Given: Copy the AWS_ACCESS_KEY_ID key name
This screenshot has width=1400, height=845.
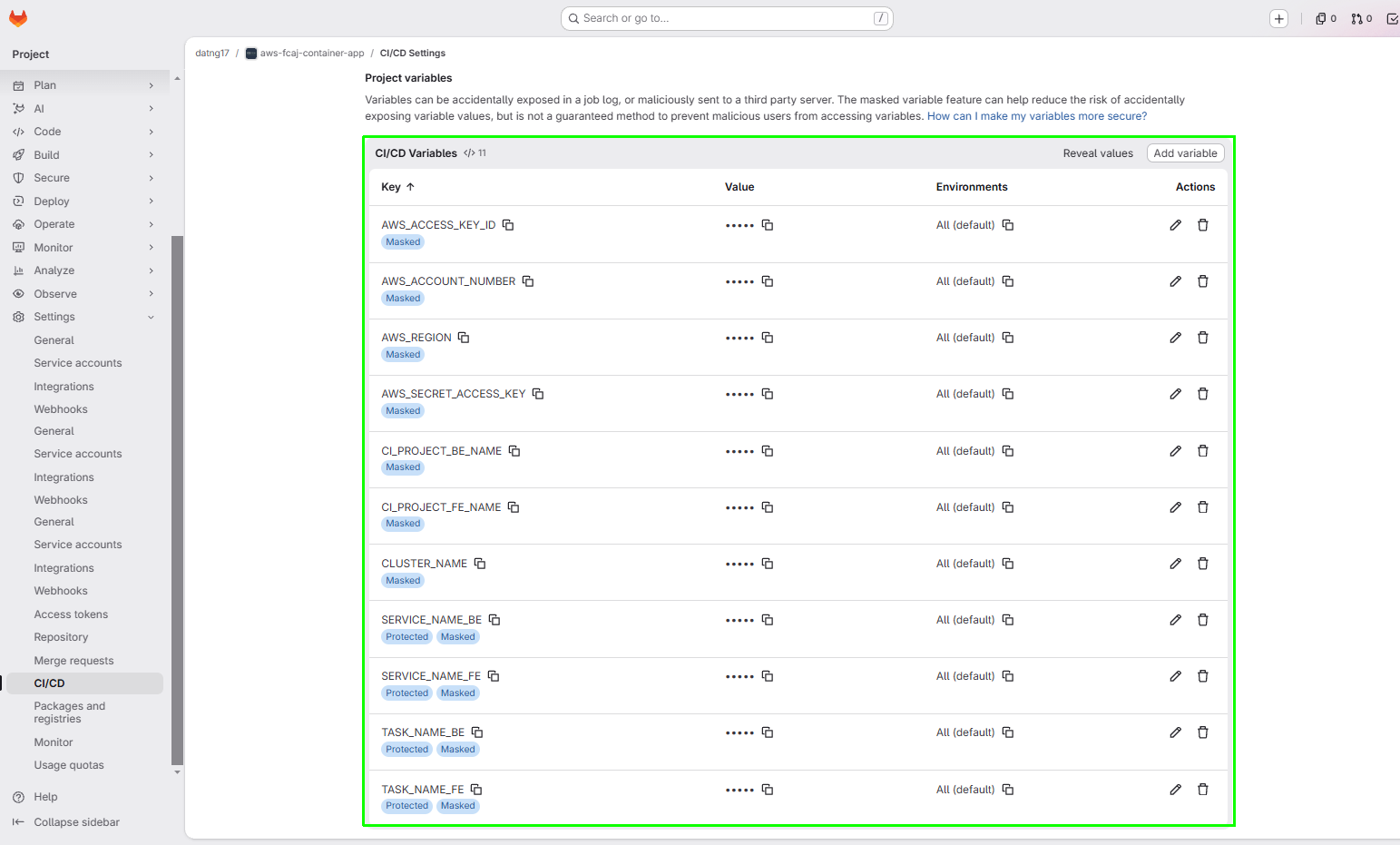Looking at the screenshot, I should coord(508,225).
